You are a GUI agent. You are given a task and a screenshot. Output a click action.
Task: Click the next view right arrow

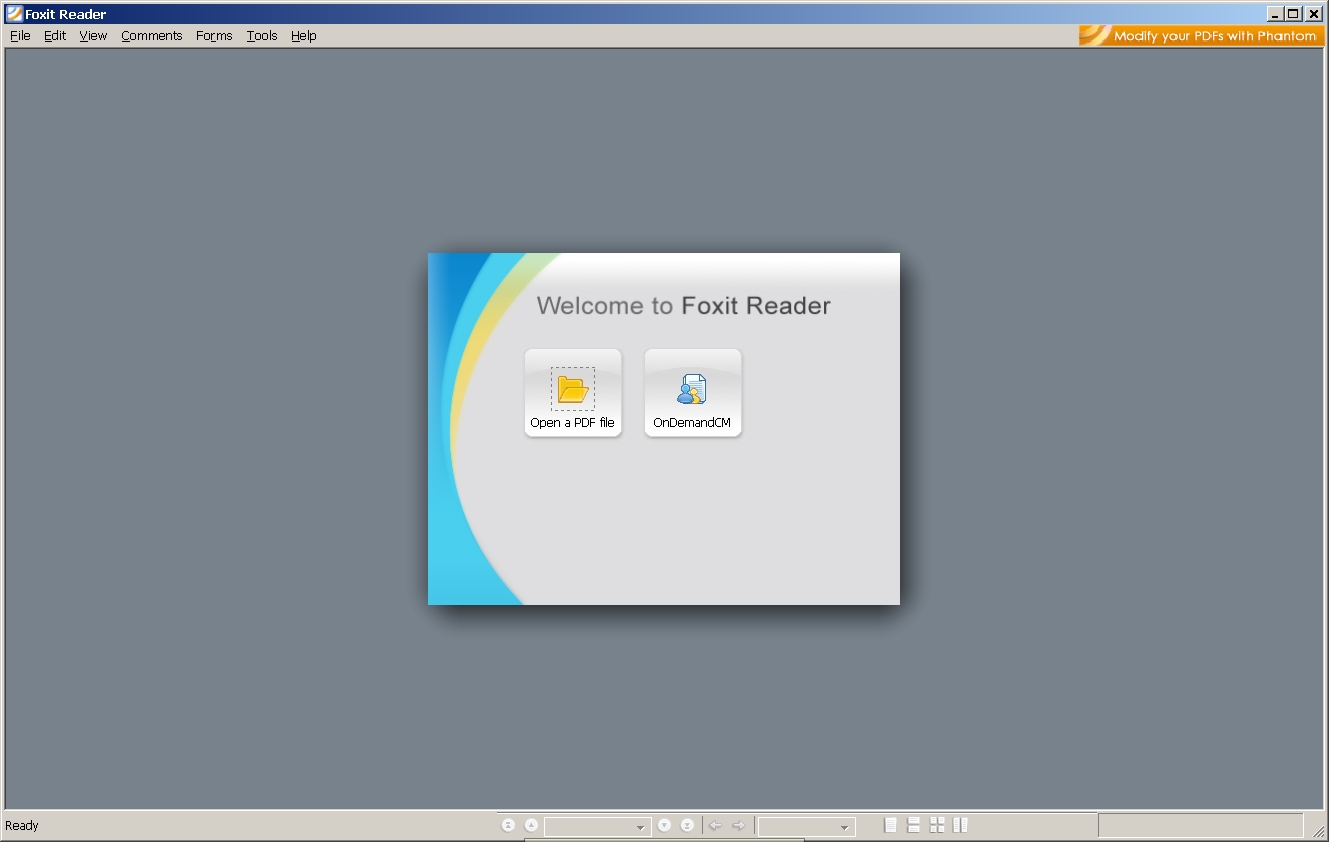point(739,825)
